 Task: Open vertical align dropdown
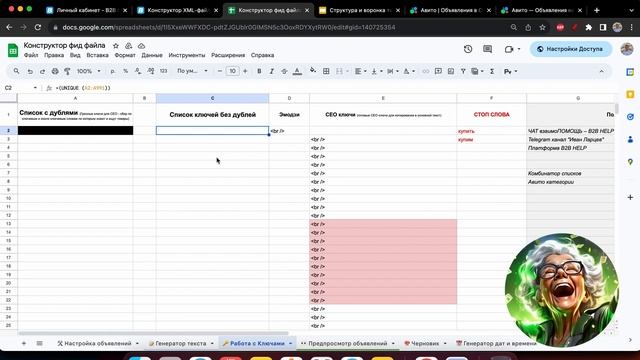[x=376, y=71]
